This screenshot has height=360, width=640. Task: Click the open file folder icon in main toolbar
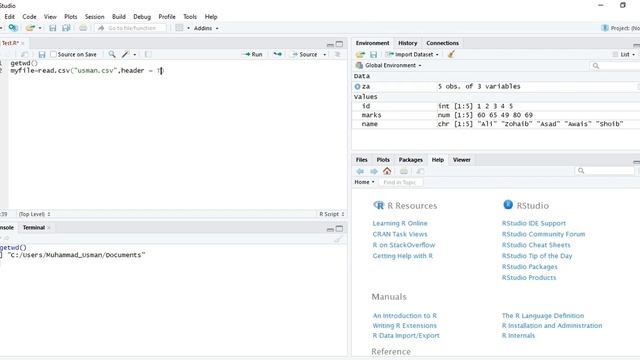[x=30, y=28]
